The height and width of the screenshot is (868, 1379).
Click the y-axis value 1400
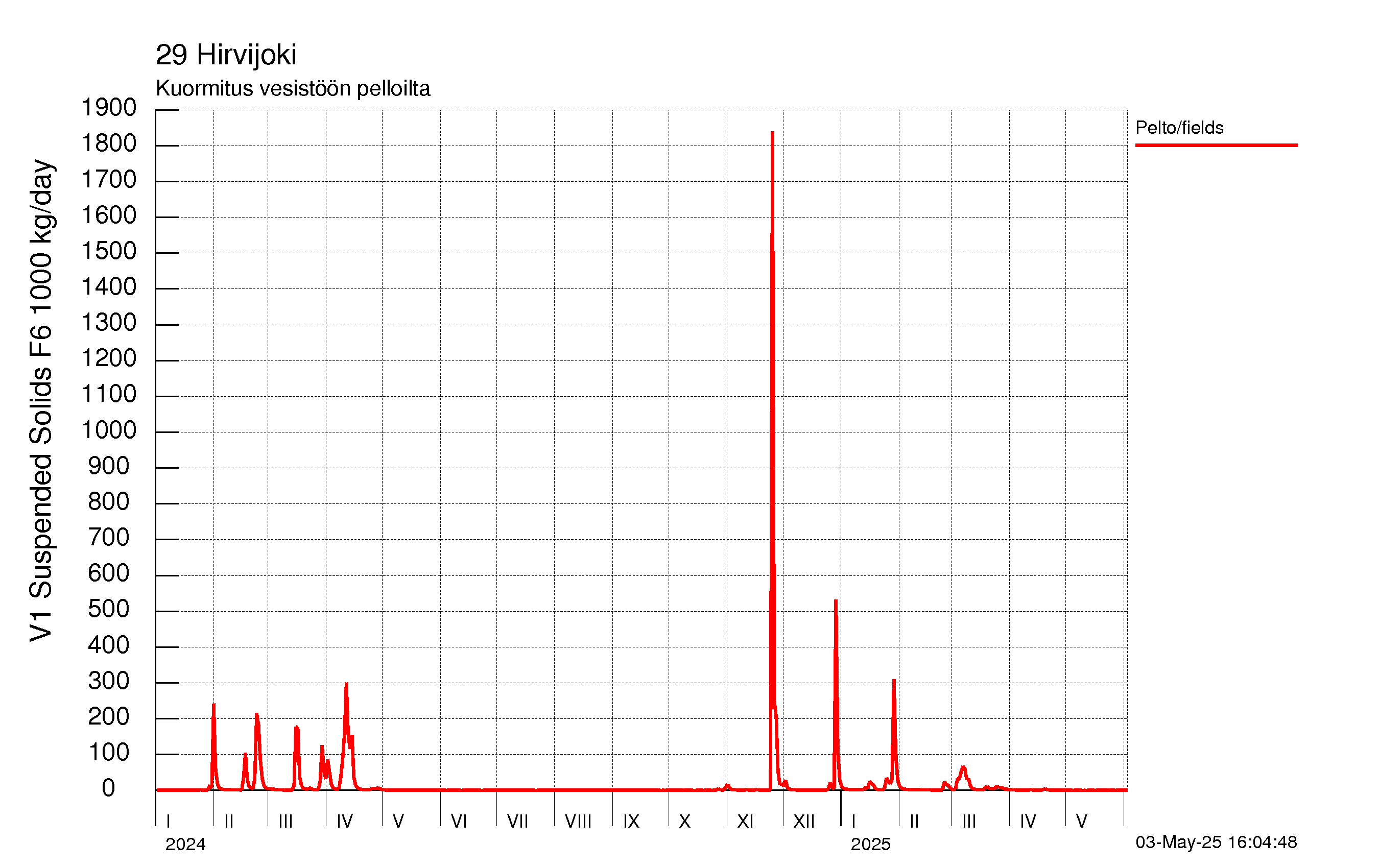click(109, 287)
